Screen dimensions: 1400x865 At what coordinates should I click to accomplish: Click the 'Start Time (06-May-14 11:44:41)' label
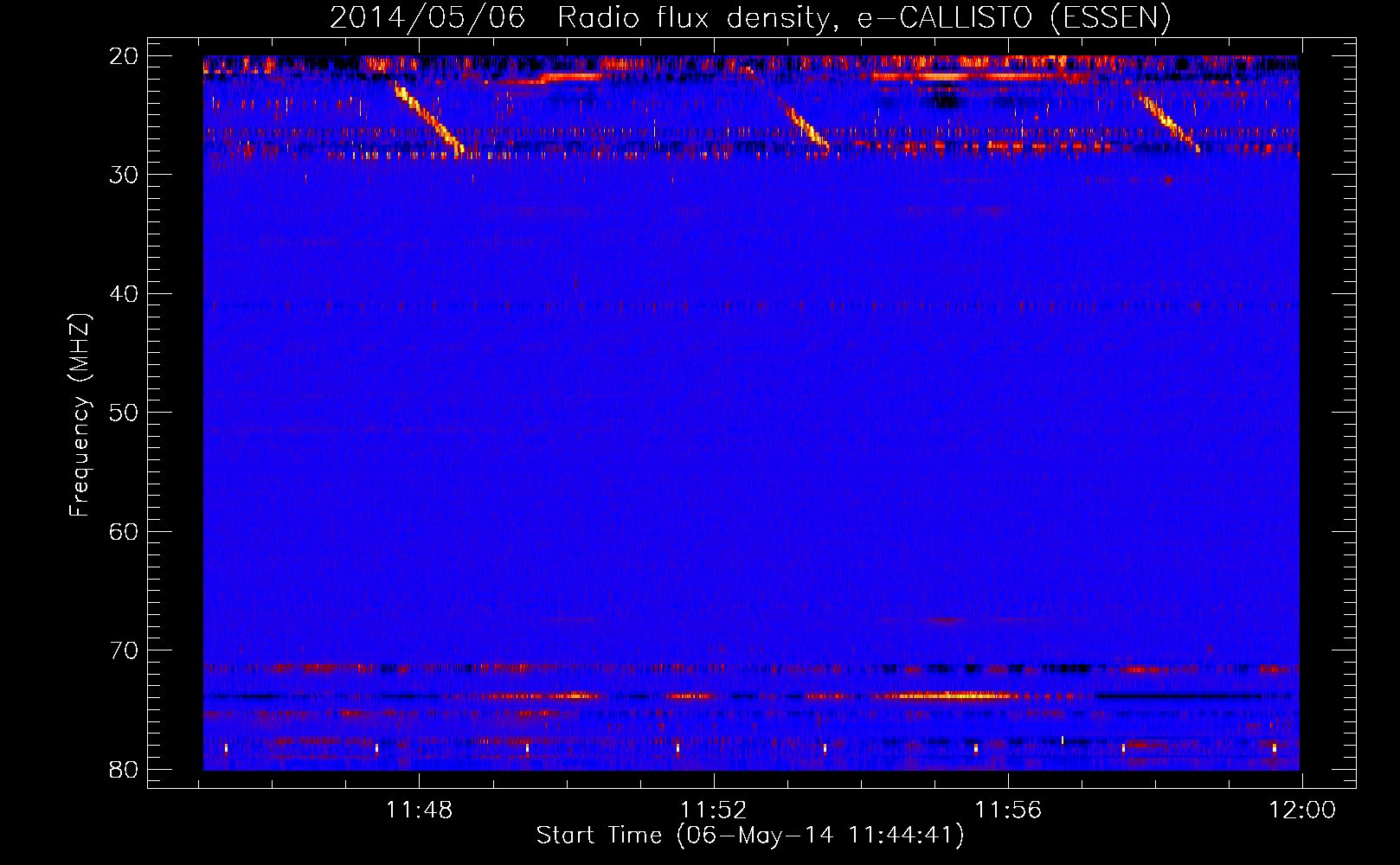tap(750, 836)
